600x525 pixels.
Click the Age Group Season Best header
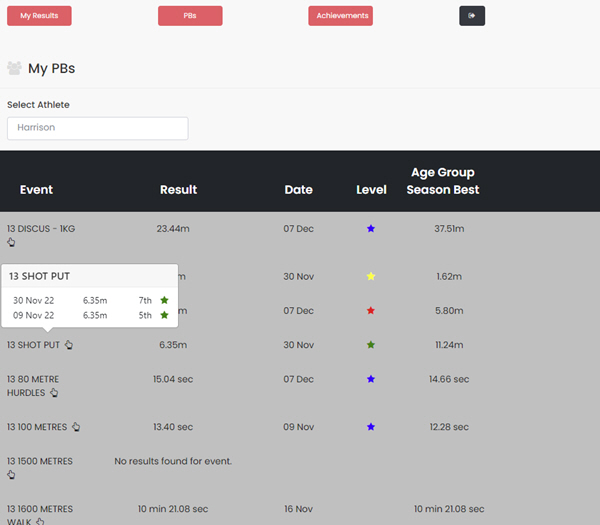(x=443, y=181)
